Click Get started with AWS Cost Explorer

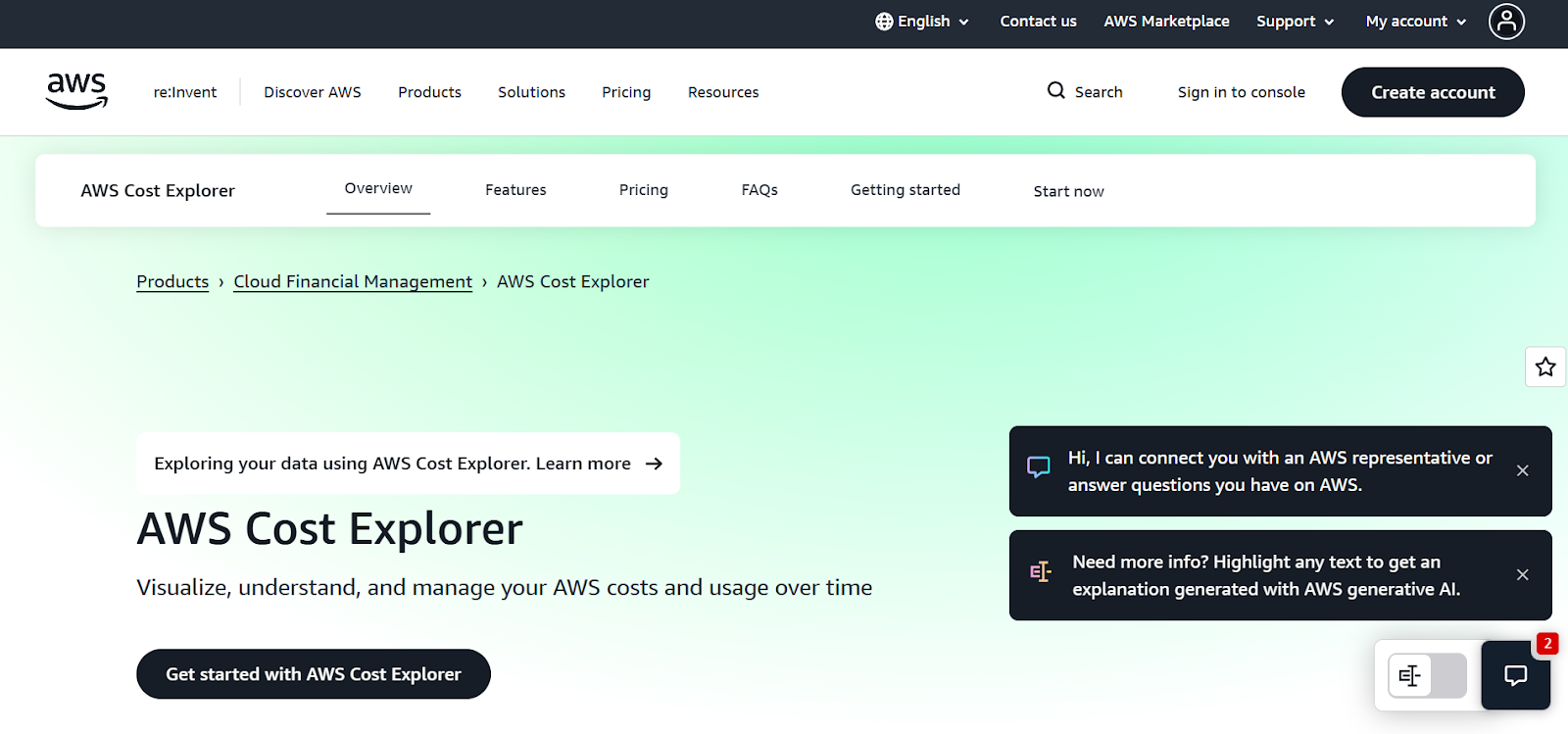314,674
